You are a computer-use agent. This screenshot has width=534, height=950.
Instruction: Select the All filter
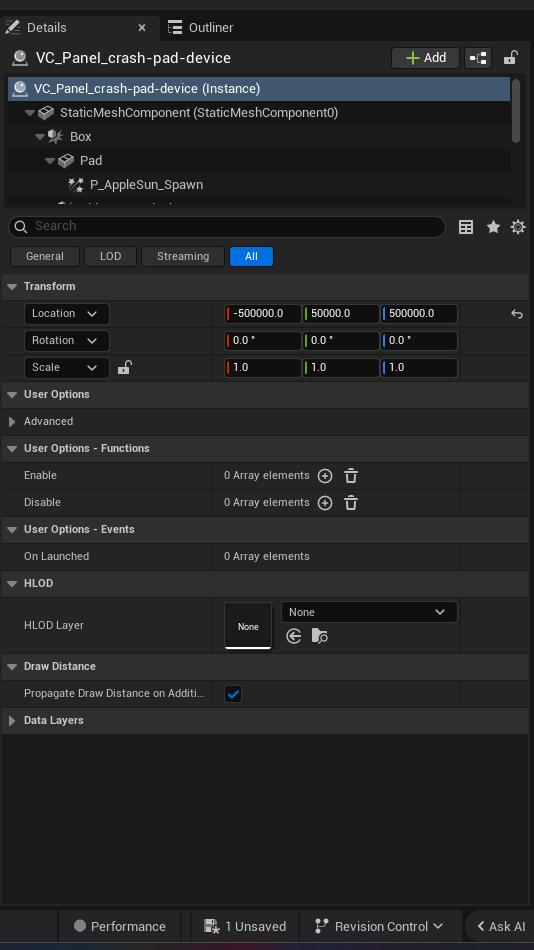(252, 256)
